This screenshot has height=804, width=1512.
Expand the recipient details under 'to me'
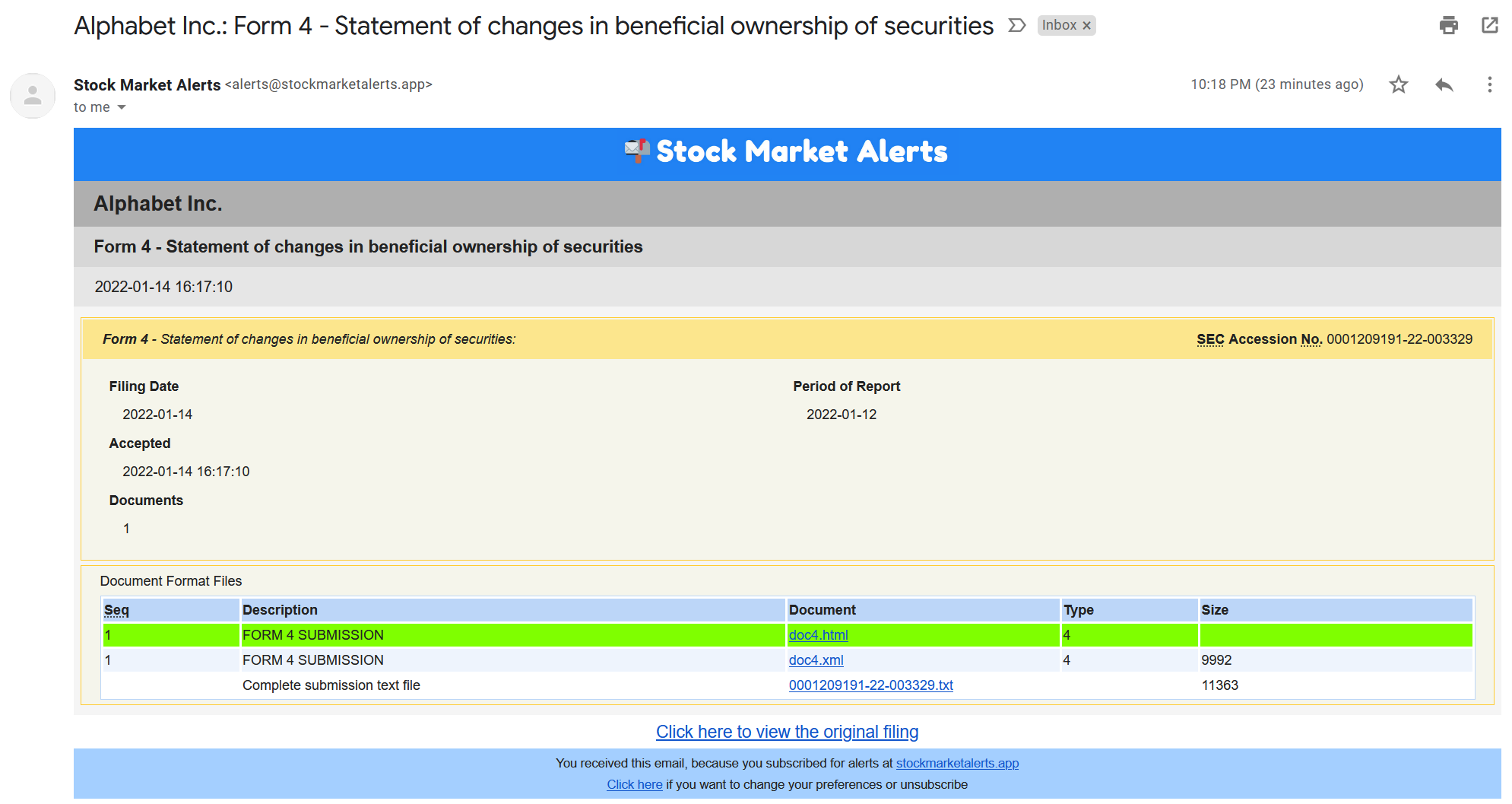click(x=122, y=107)
